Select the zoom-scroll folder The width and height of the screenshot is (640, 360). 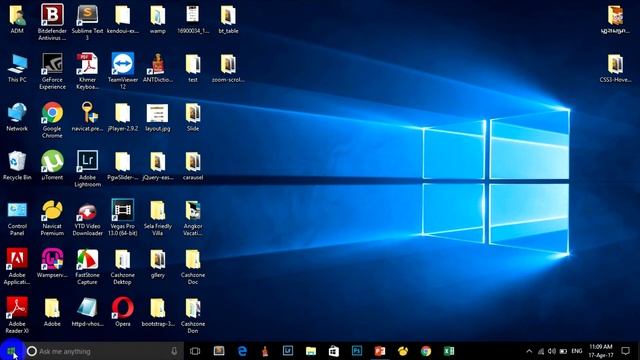click(x=228, y=68)
